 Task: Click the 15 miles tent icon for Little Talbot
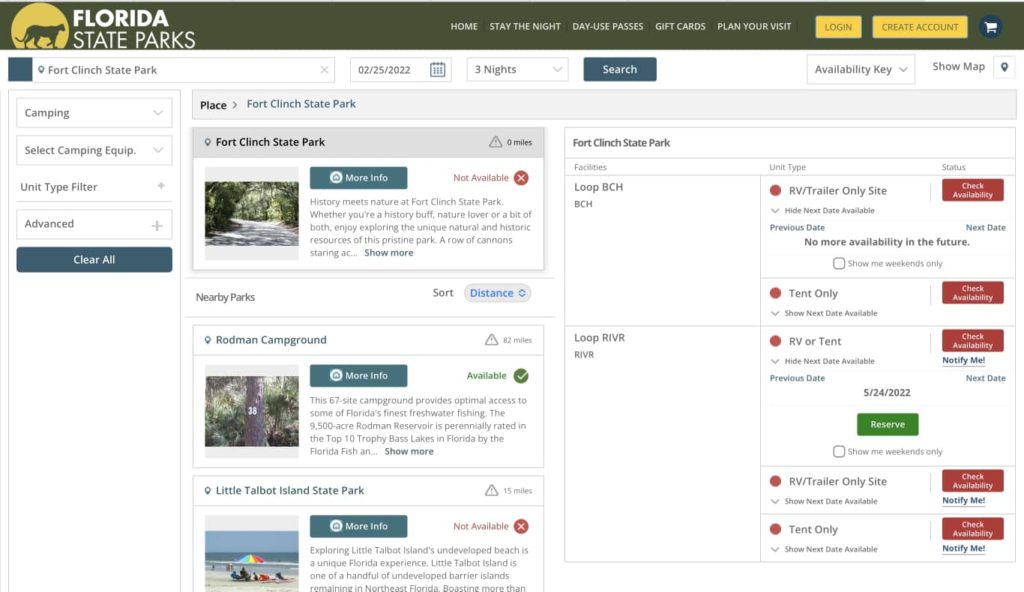pyautogui.click(x=492, y=490)
